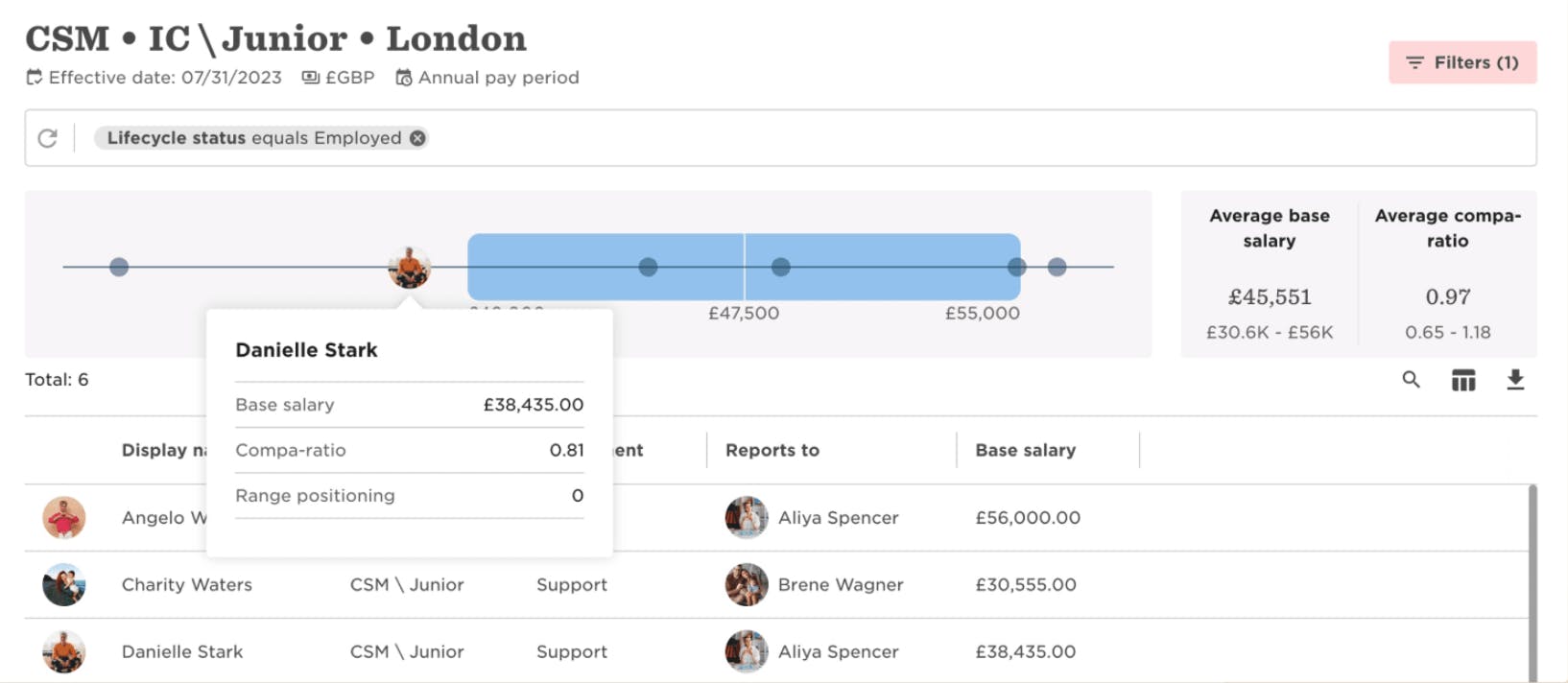Select Charity Waters in the table
This screenshot has height=683, width=1568.
tap(186, 584)
